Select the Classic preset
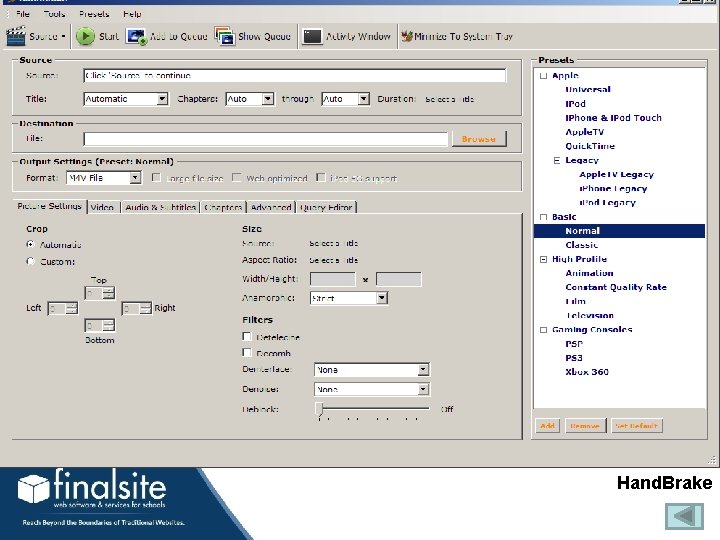This screenshot has height=540, width=720. point(582,245)
